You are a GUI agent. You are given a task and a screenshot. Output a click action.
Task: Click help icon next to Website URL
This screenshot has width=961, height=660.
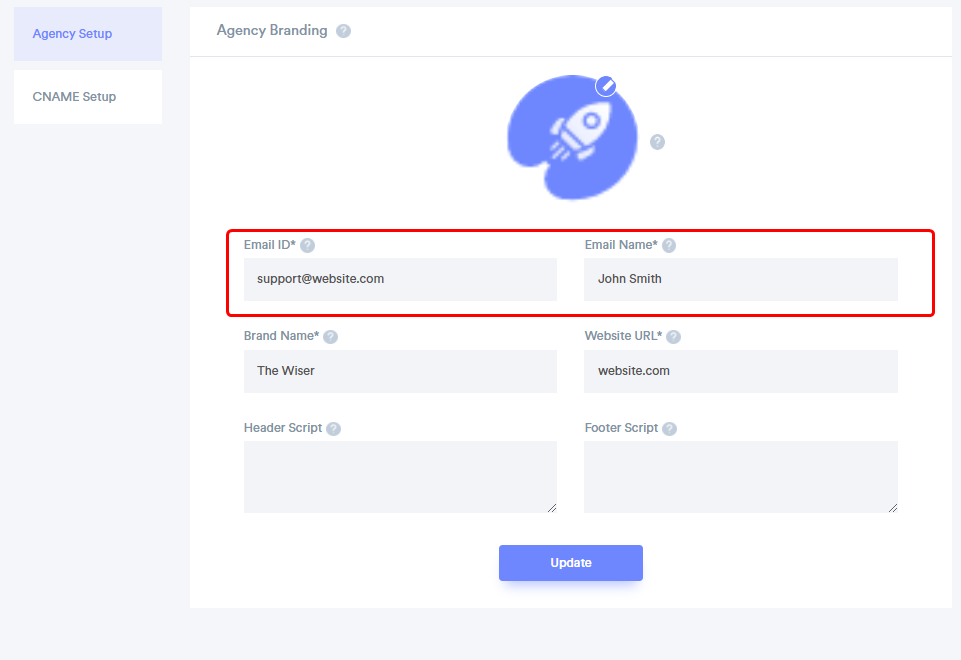(674, 336)
